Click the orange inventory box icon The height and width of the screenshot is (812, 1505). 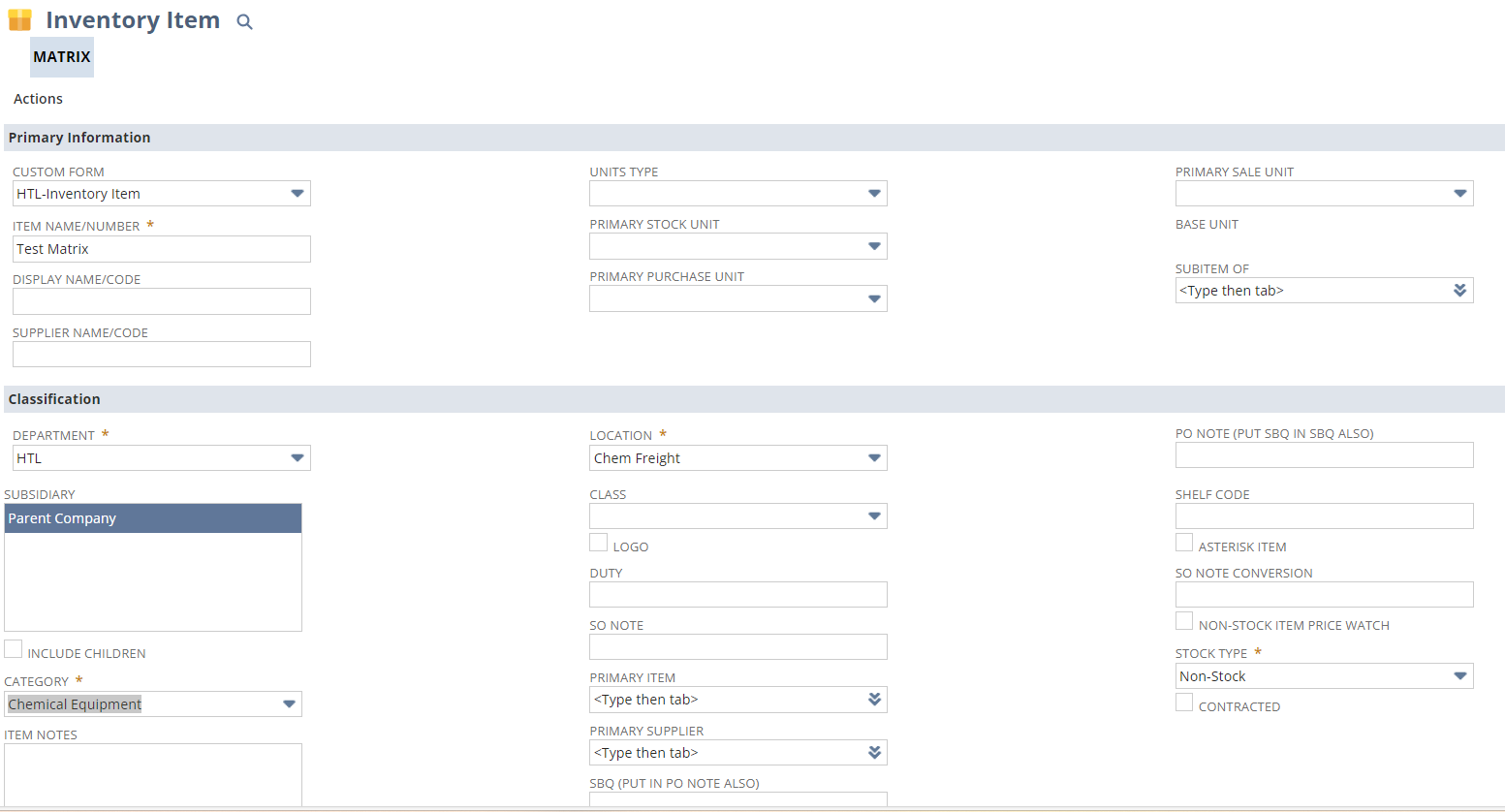(20, 20)
